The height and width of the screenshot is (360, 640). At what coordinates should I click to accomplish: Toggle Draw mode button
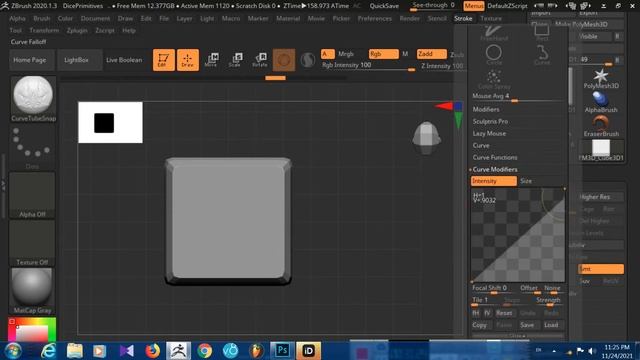tap(188, 60)
